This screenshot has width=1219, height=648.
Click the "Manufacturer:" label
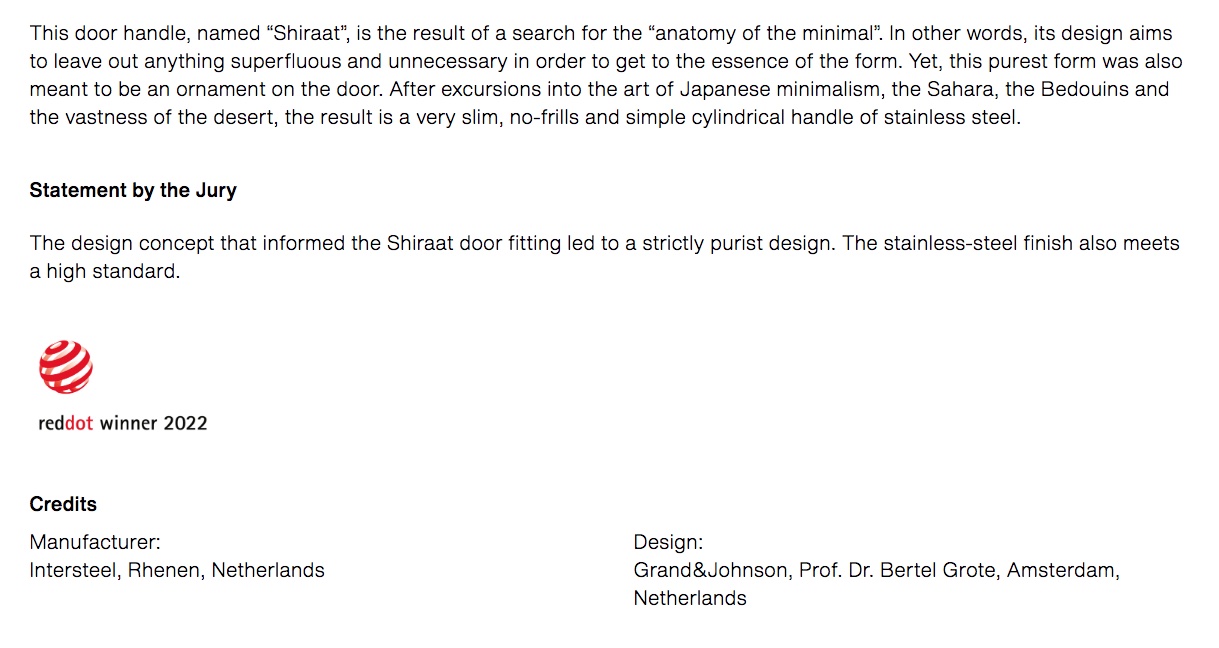95,542
